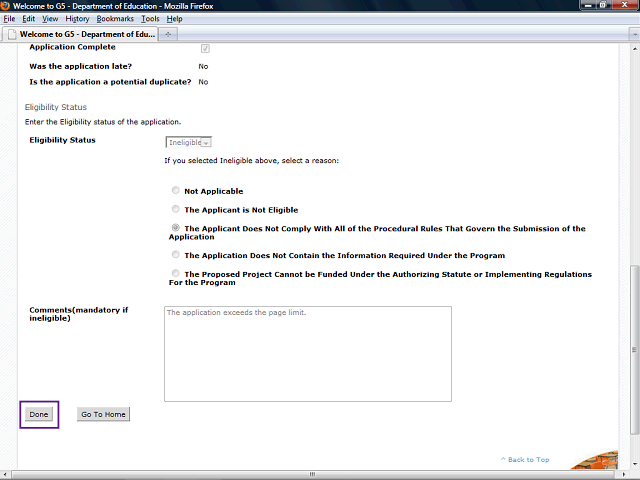Click the horizontal scrollbar thumb
Viewport: 640px width, 480px height.
[312, 475]
